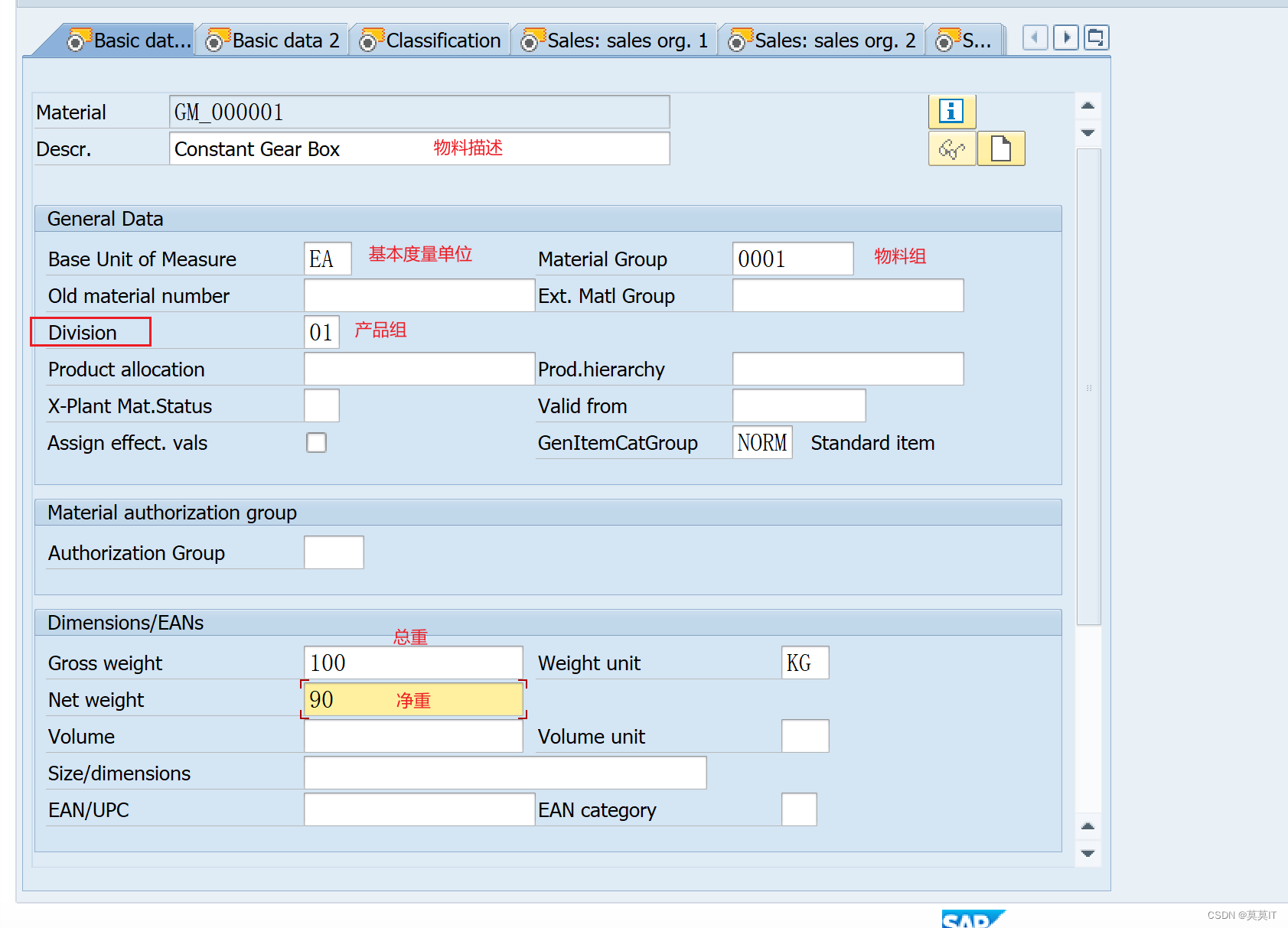Click the Product allocation field
The image size is (1288, 928).
[x=419, y=369]
